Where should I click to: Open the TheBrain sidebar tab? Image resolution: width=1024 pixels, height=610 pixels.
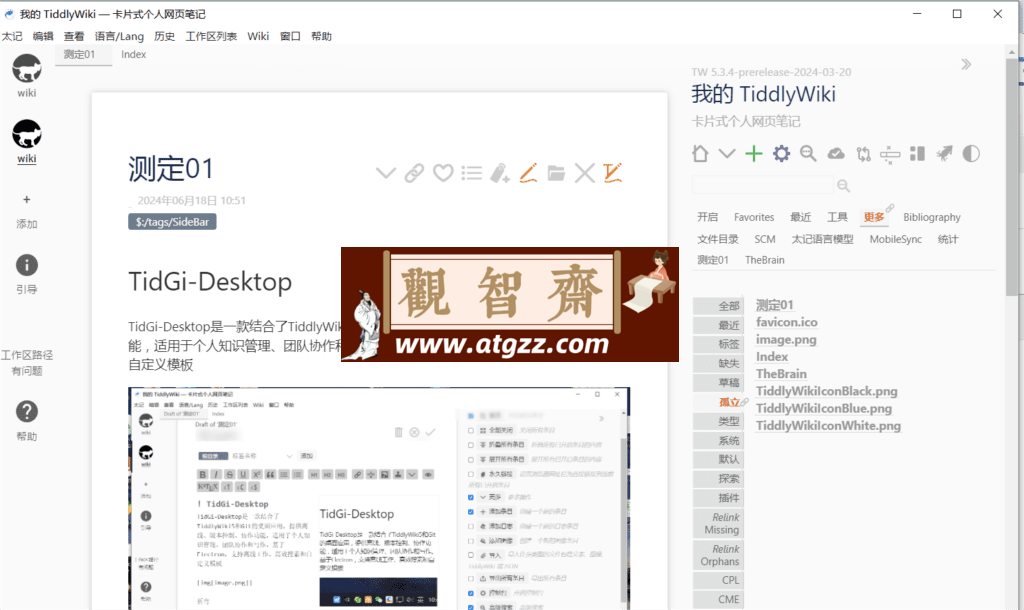pos(765,260)
